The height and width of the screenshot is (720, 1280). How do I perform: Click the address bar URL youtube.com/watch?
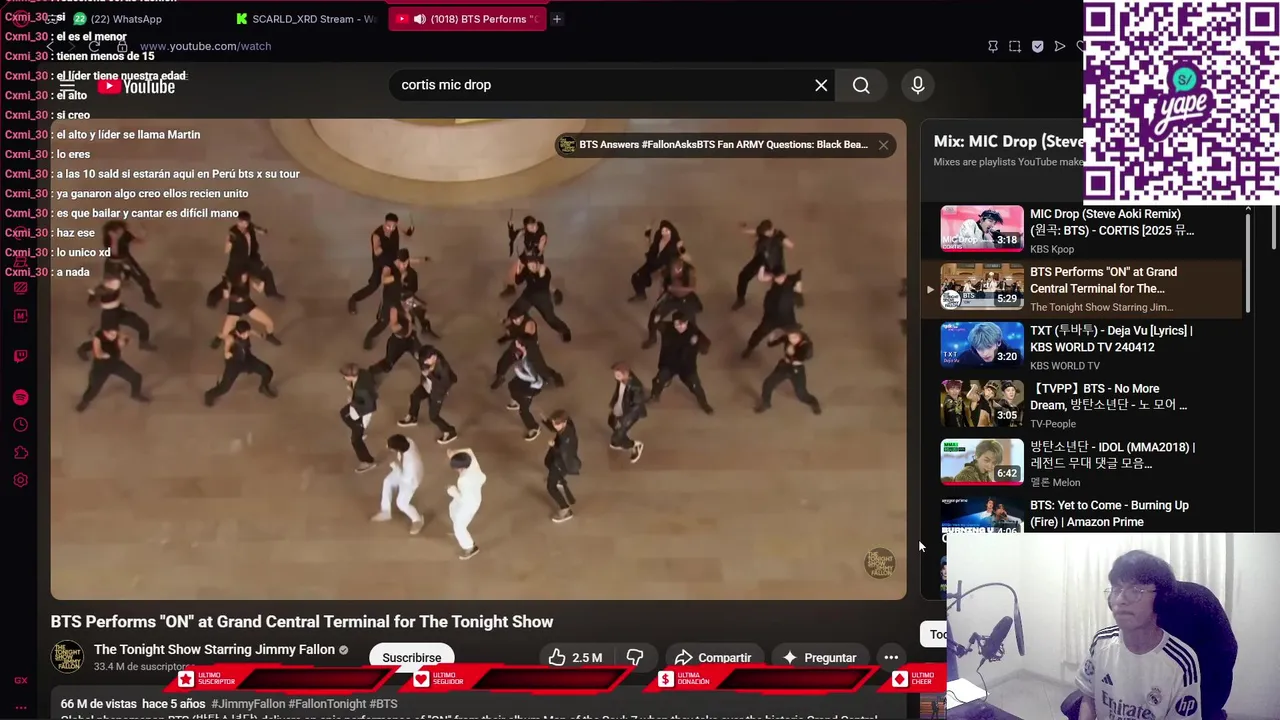point(205,46)
